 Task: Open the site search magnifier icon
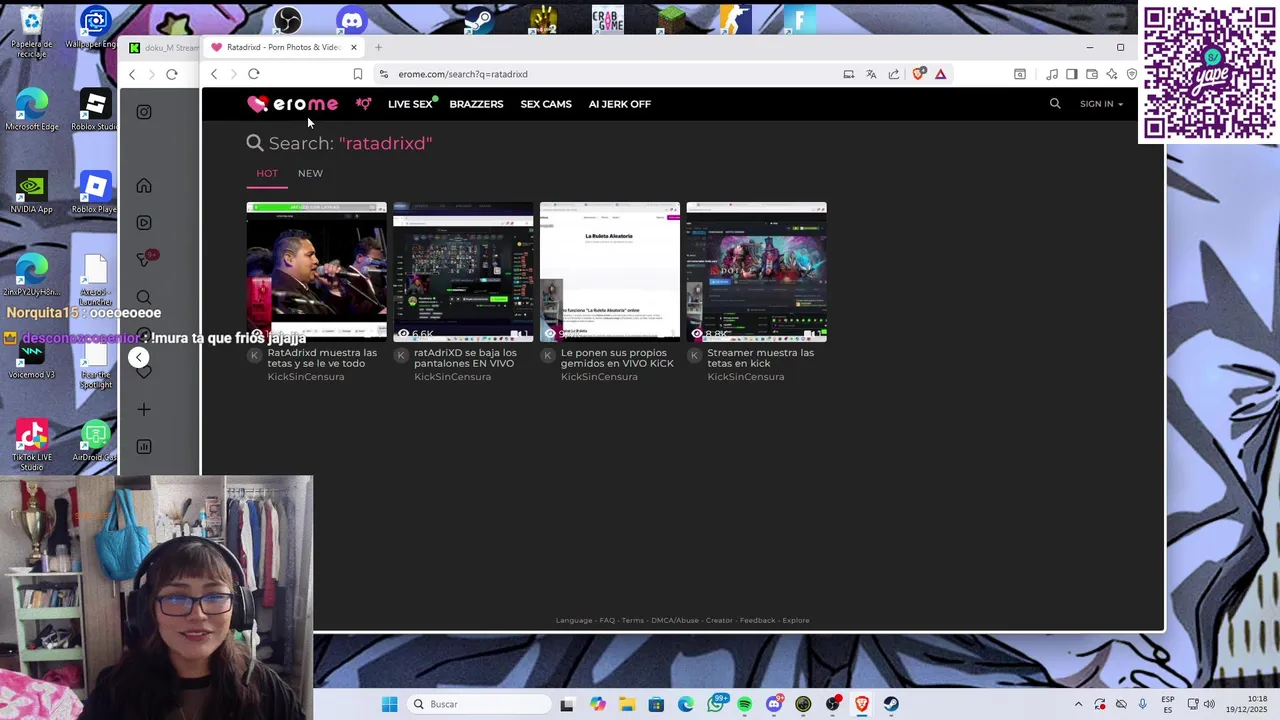pyautogui.click(x=1055, y=104)
